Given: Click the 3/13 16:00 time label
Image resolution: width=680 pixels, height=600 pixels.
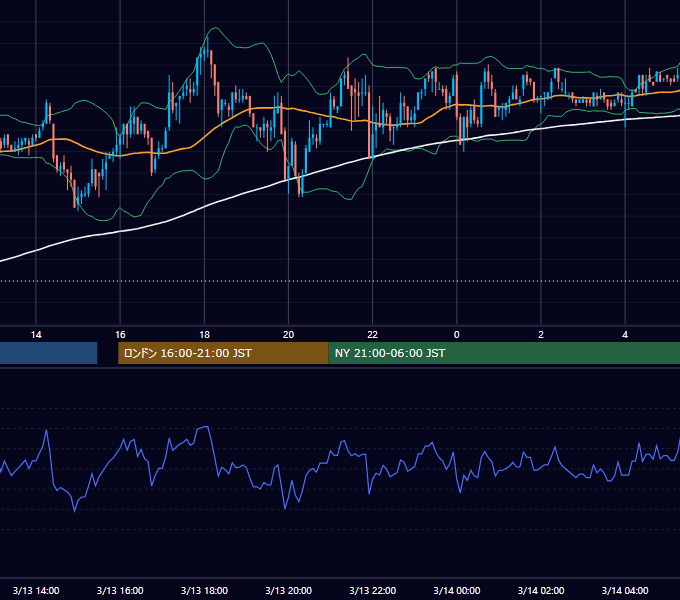Looking at the screenshot, I should point(120,590).
